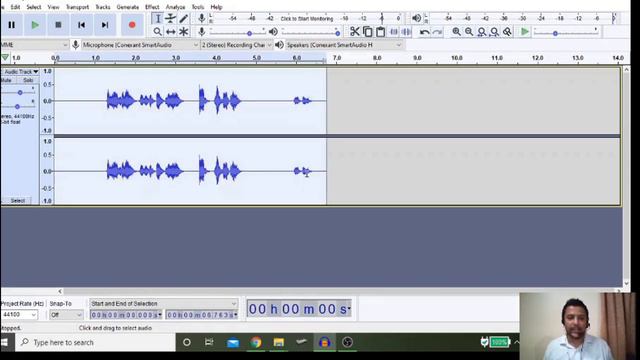Stop playback with the Stop button
The width and height of the screenshot is (640, 360).
point(58,25)
